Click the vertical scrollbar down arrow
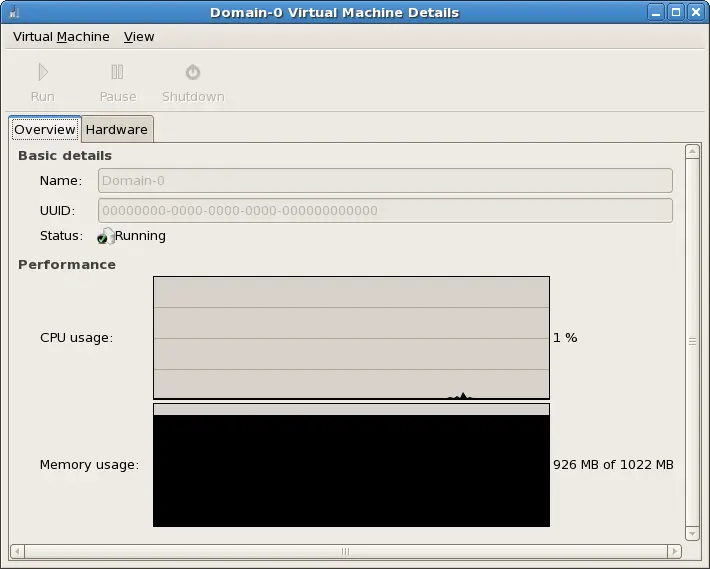This screenshot has width=710, height=569. (x=692, y=534)
